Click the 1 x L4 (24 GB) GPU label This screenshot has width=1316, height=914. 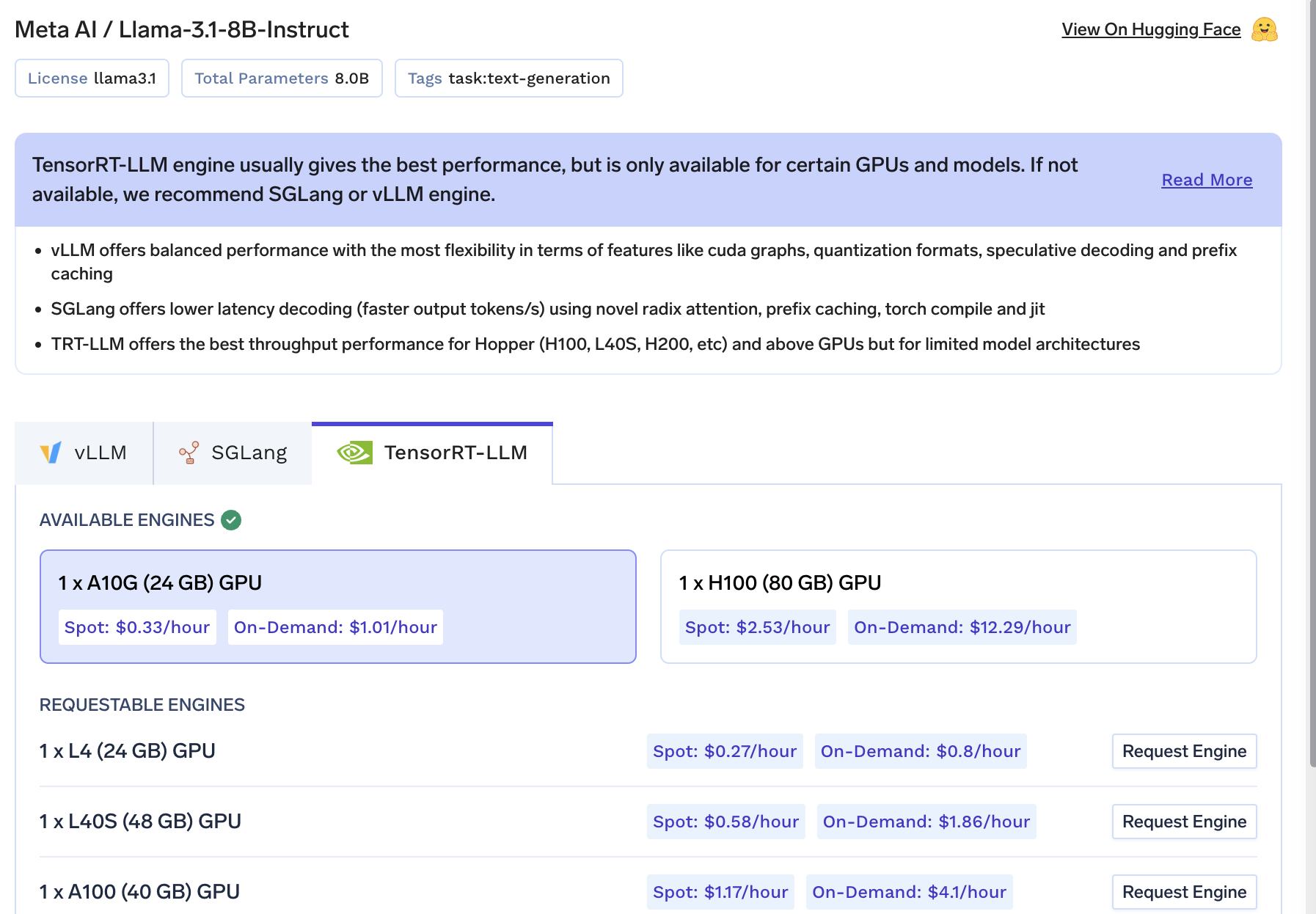(128, 751)
